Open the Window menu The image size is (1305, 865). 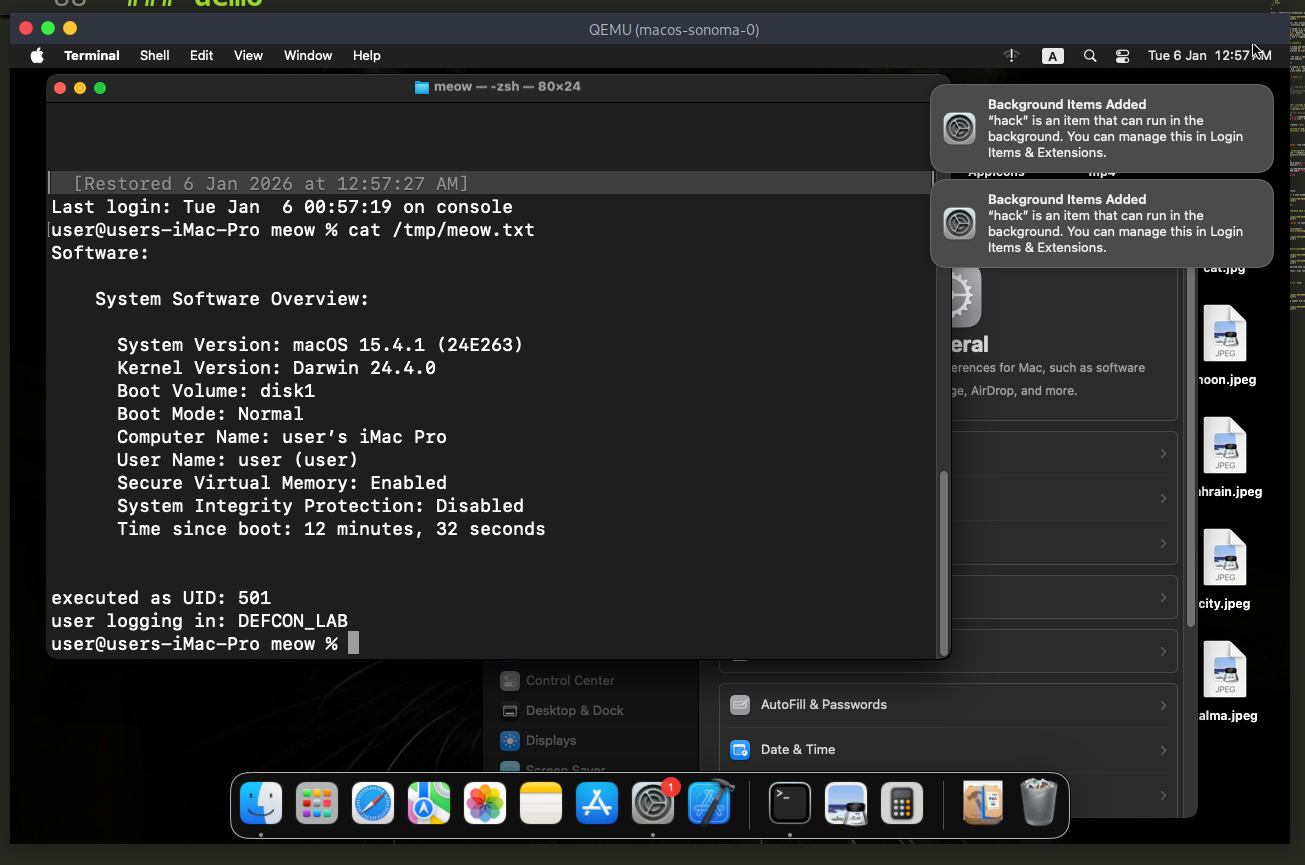click(x=307, y=56)
